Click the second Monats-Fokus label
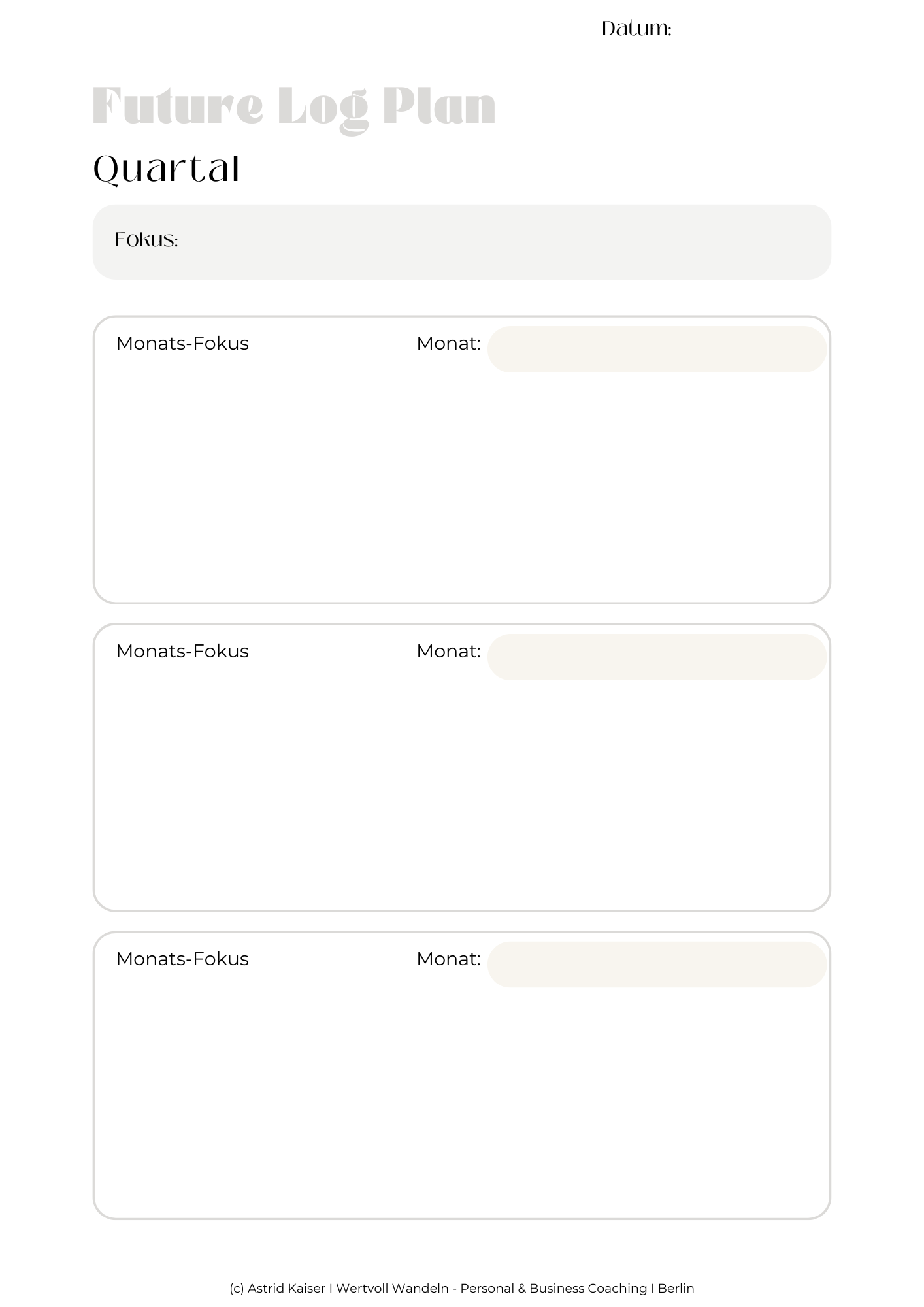The width and height of the screenshot is (924, 1307). click(182, 651)
